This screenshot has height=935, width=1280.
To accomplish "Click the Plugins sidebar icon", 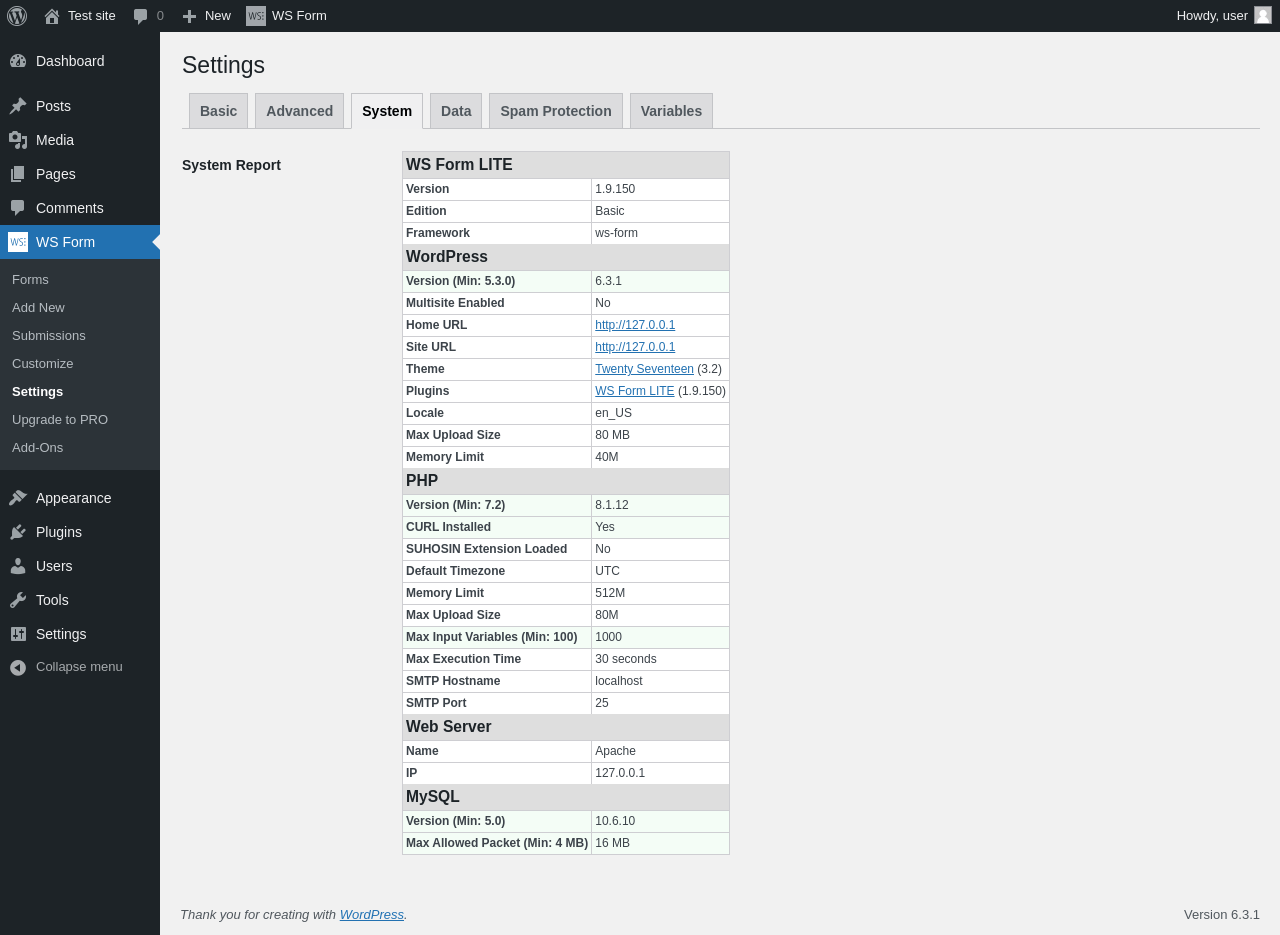I will point(18,532).
